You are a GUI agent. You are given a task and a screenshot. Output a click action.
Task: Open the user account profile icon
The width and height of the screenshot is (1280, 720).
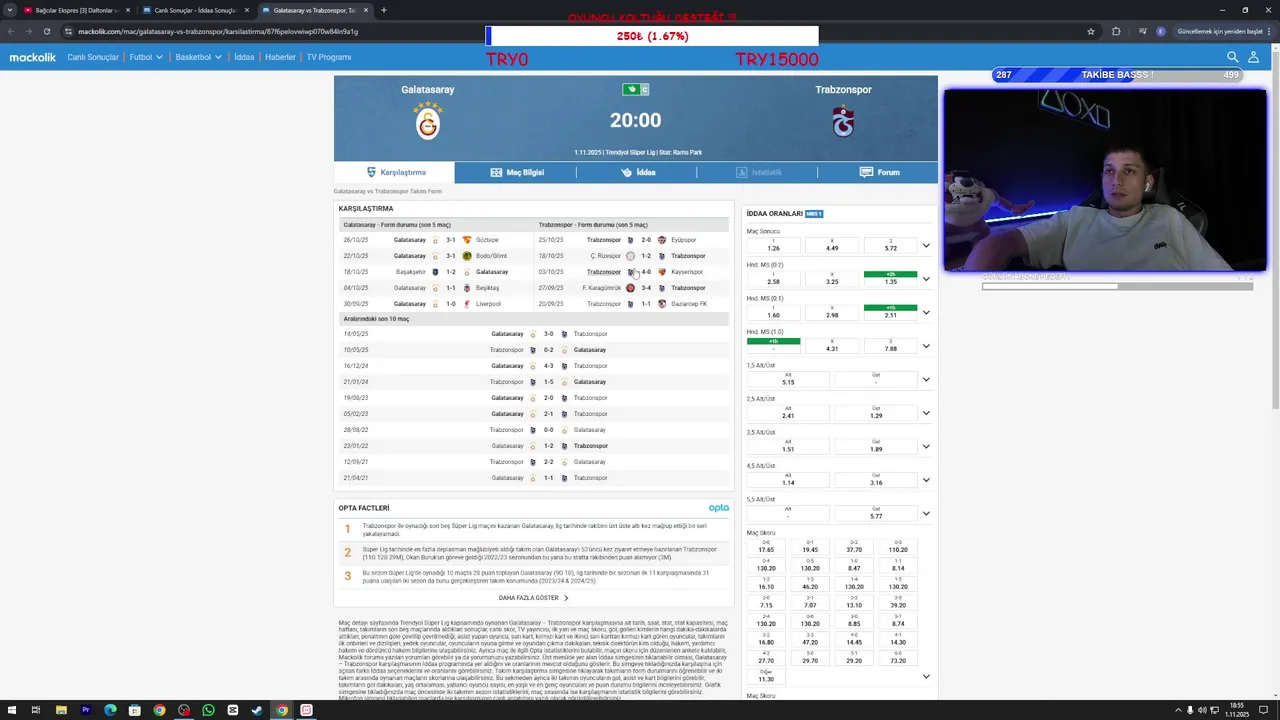click(x=1253, y=57)
